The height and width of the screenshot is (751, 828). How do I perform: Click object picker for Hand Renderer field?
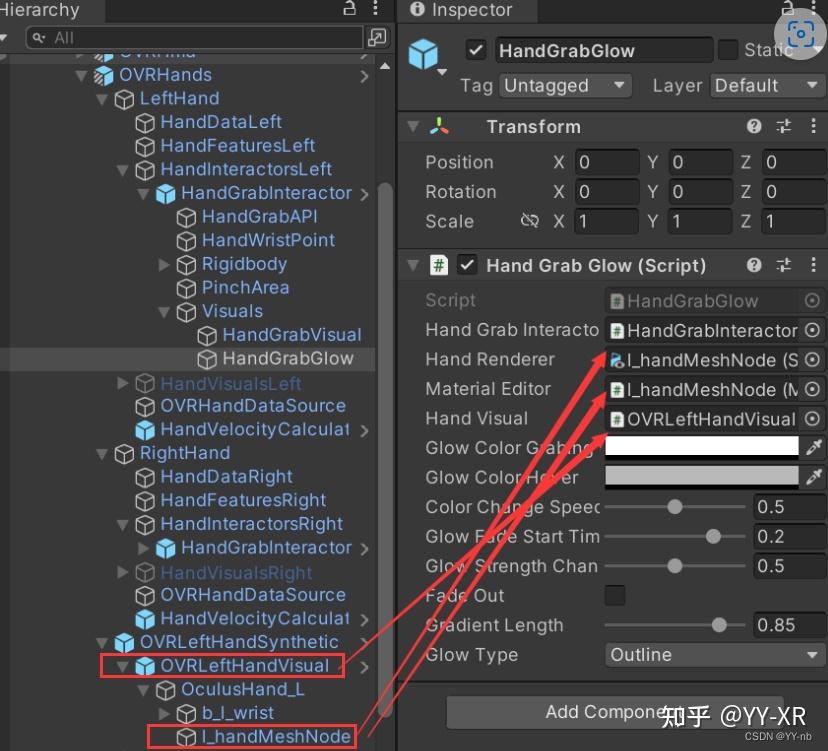(812, 360)
